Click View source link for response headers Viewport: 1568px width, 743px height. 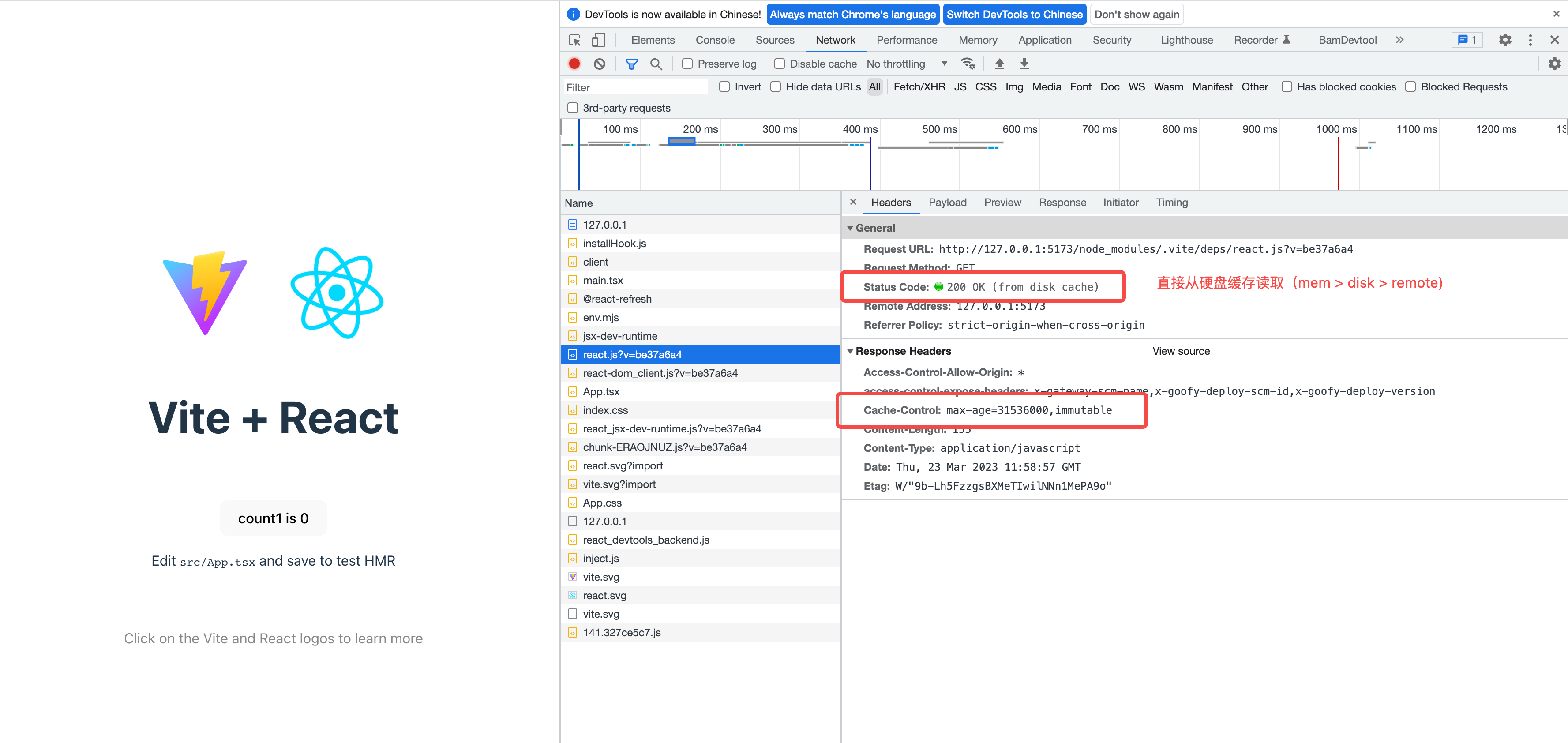[1180, 351]
